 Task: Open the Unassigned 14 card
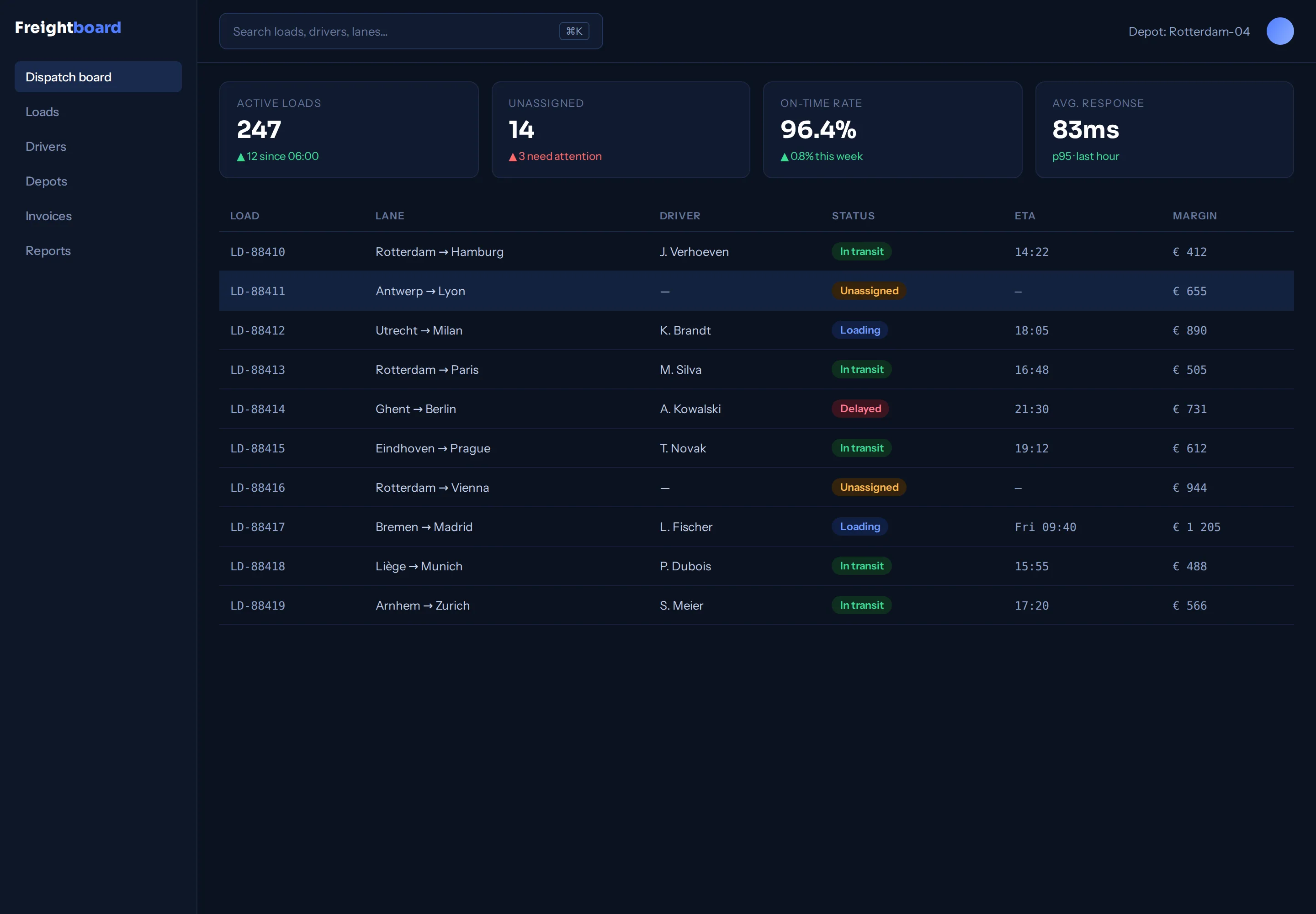(621, 129)
